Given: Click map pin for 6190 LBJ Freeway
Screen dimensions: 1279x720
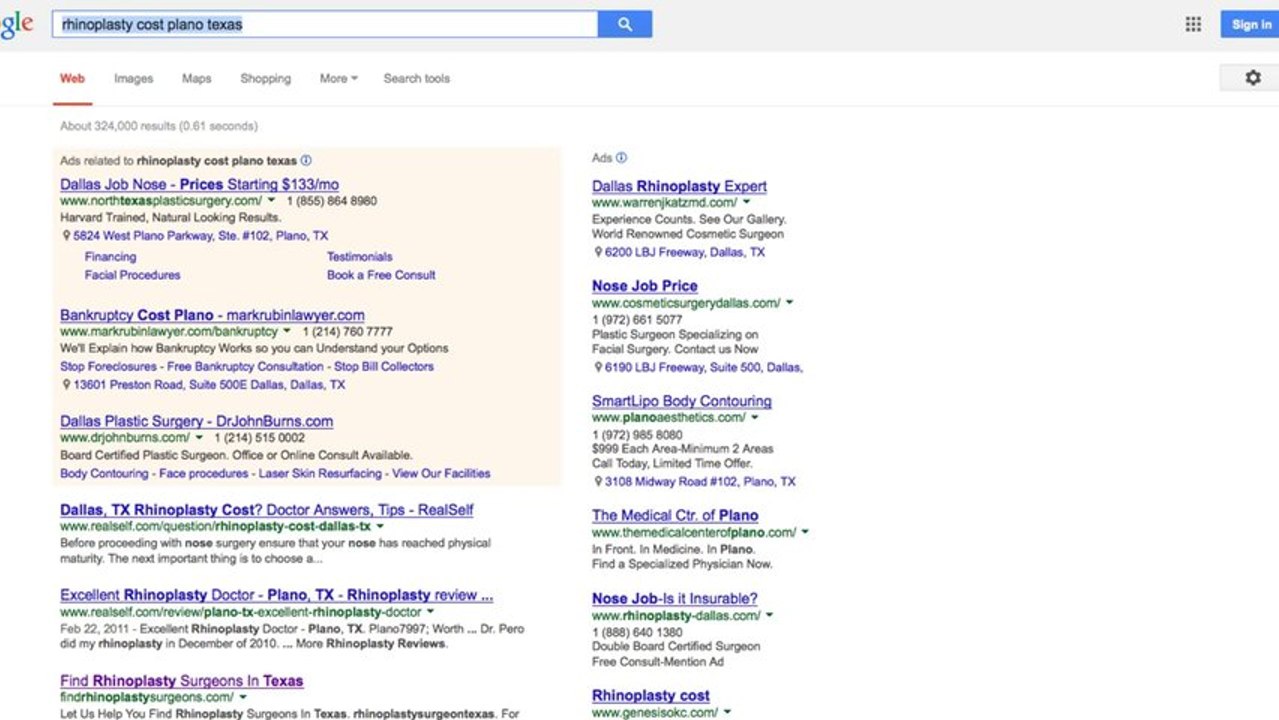Looking at the screenshot, I should click(598, 368).
